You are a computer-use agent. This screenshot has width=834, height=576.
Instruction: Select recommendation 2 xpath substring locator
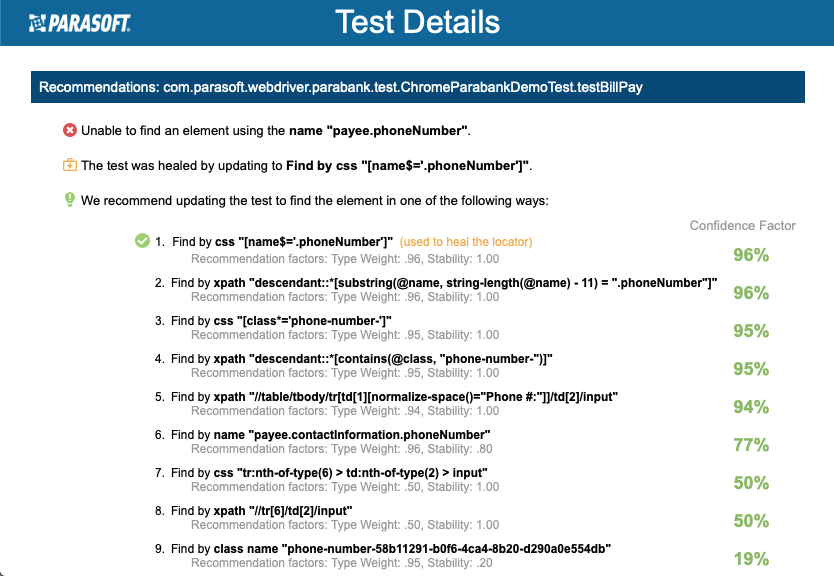pyautogui.click(x=444, y=283)
